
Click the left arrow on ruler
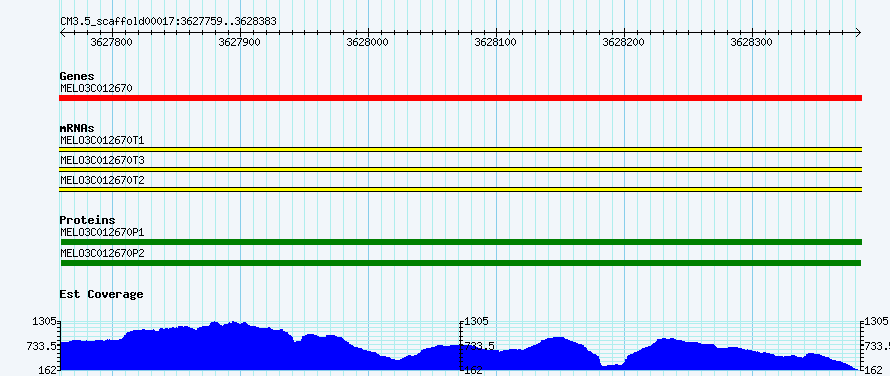(64, 32)
